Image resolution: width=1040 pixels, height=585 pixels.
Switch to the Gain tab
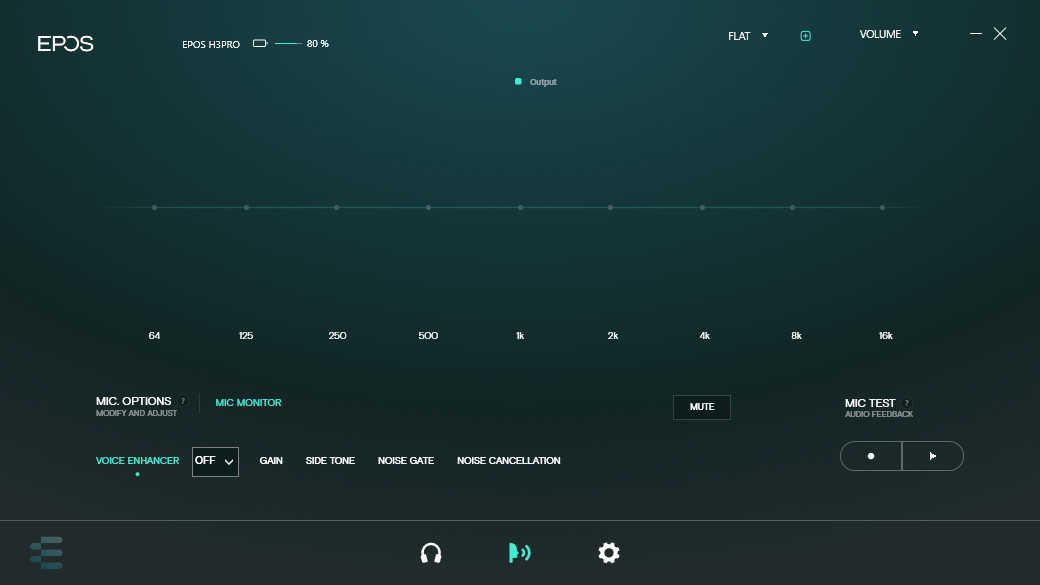click(271, 460)
